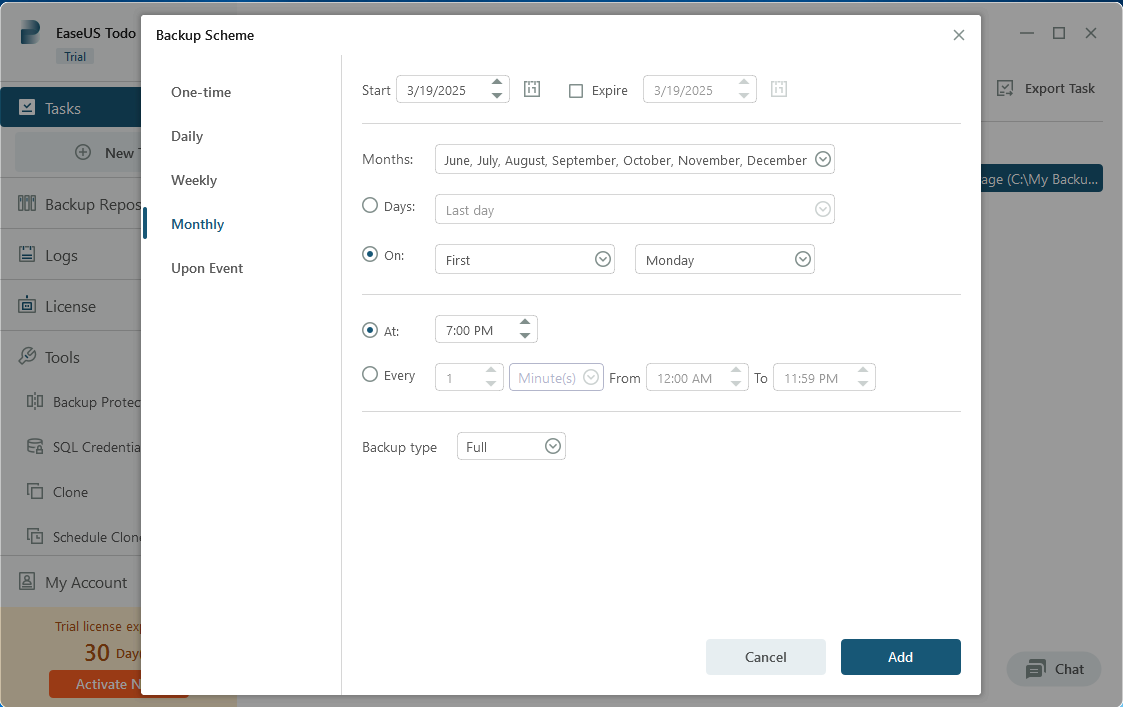Increase the Start date with up arrow

point(496,83)
